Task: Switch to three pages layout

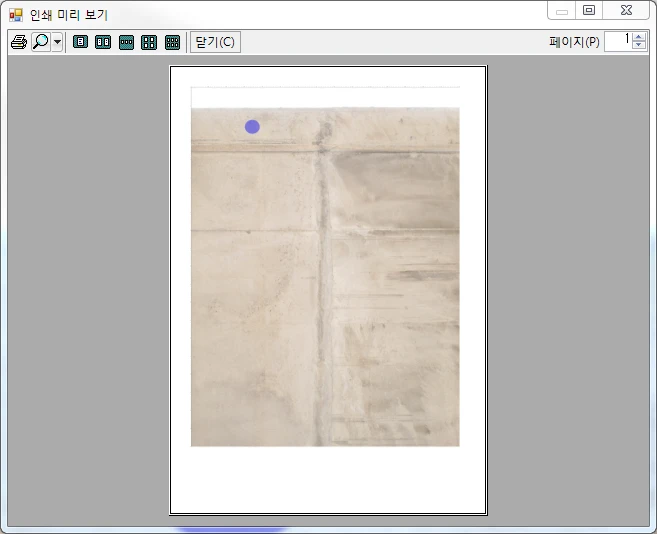Action: (126, 42)
